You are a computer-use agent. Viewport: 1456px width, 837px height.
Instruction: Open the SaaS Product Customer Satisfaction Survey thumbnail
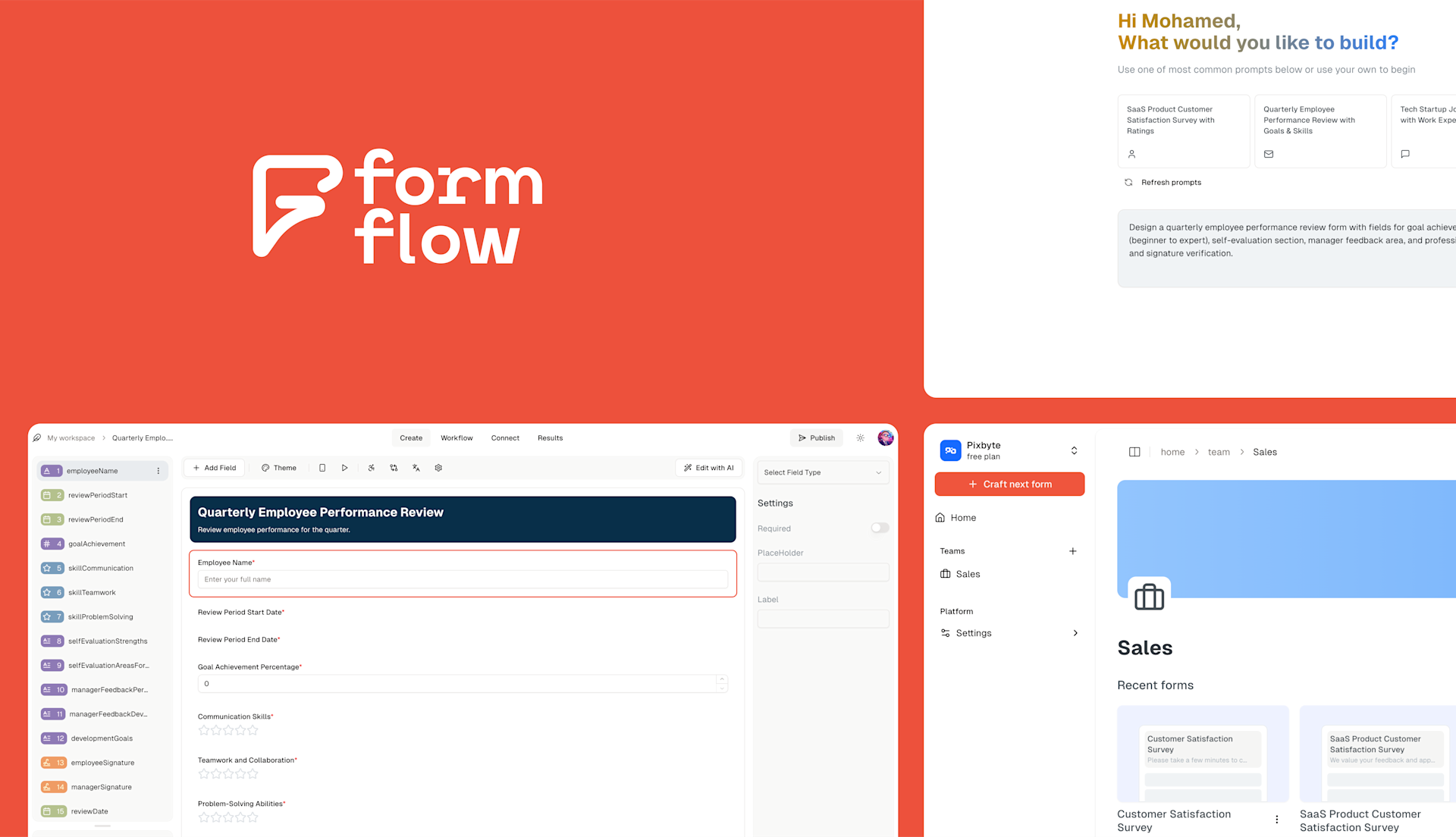pos(1378,754)
